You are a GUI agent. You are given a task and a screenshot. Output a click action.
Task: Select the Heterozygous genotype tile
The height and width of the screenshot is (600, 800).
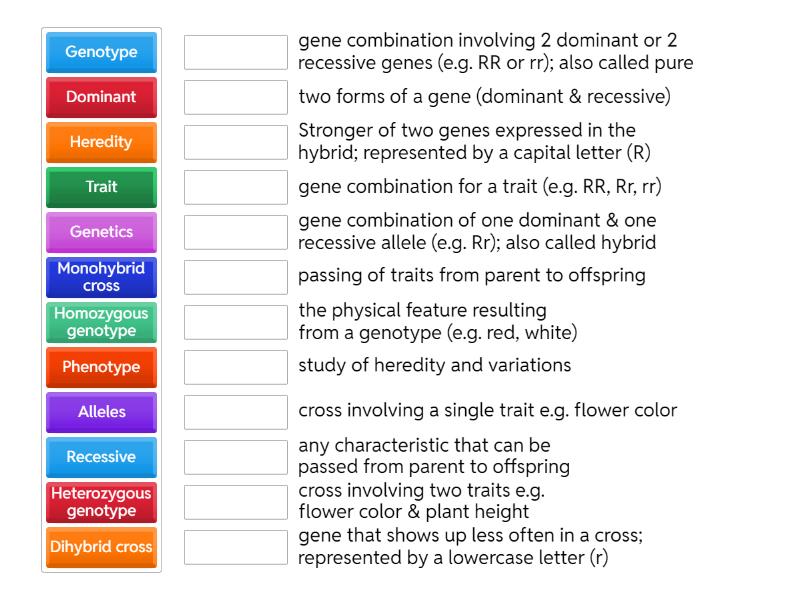click(100, 502)
